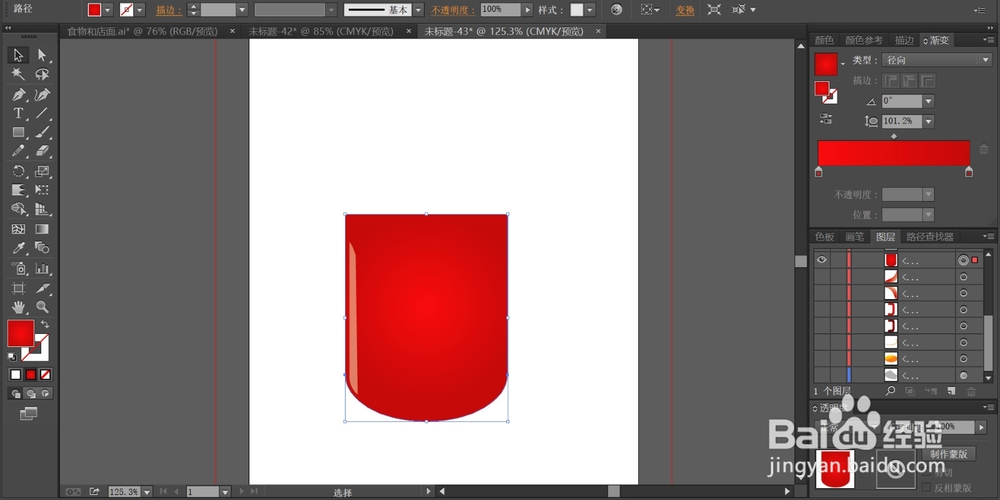Select the Magic Wand tool
This screenshot has width=1000, height=500.
pos(18,75)
